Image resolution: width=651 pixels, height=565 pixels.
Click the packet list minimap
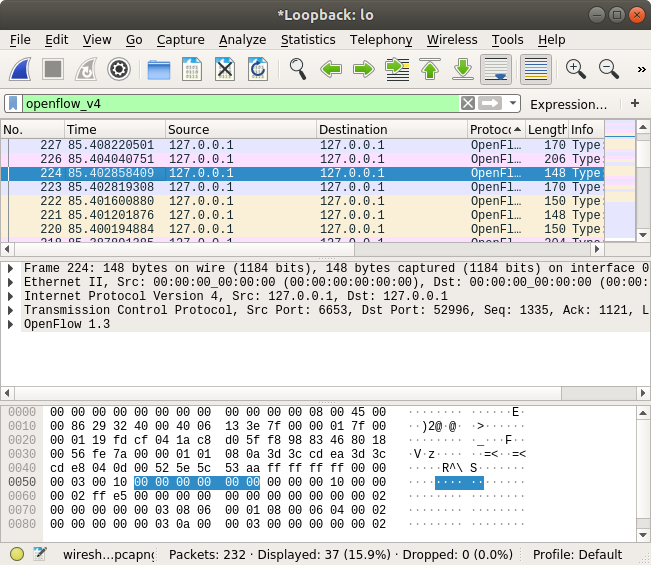(x=619, y=180)
